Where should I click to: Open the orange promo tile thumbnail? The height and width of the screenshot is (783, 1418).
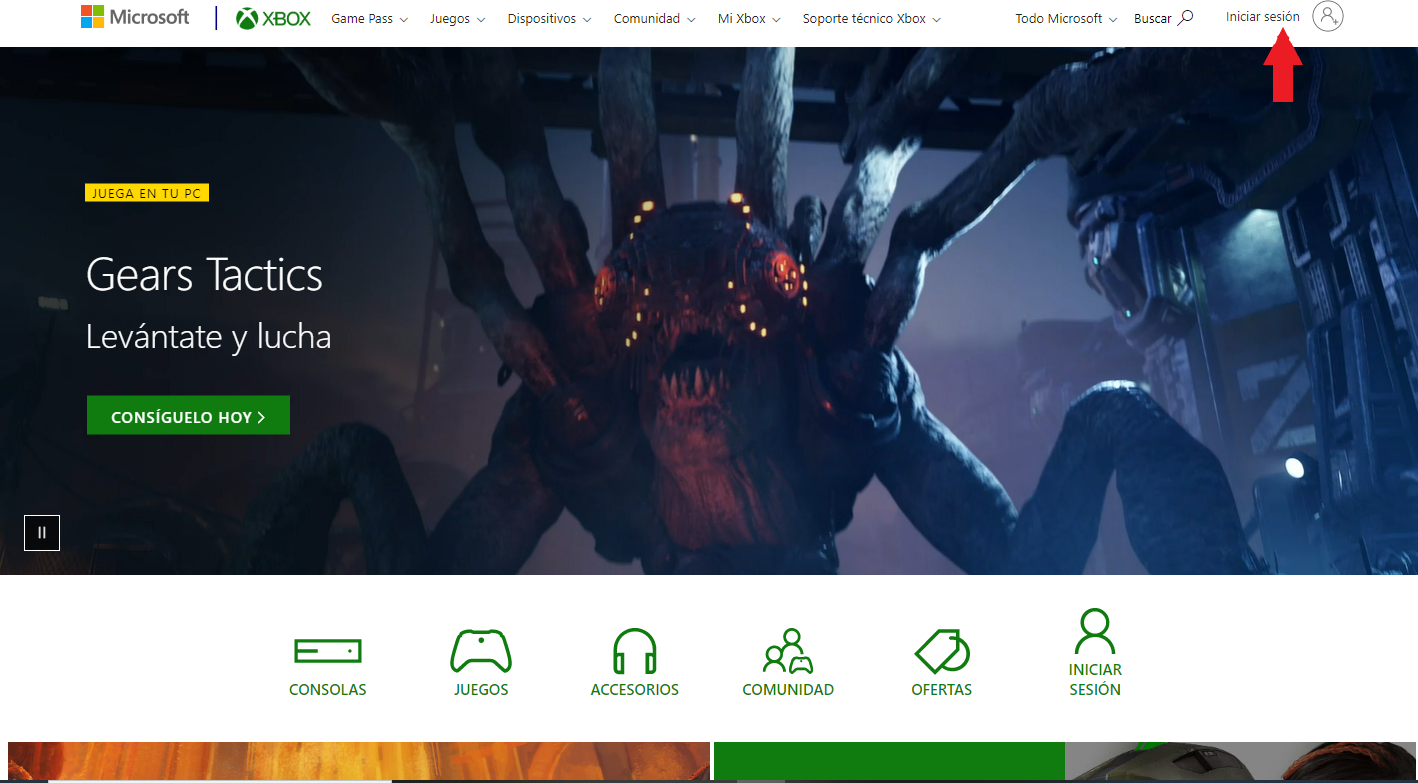359,762
